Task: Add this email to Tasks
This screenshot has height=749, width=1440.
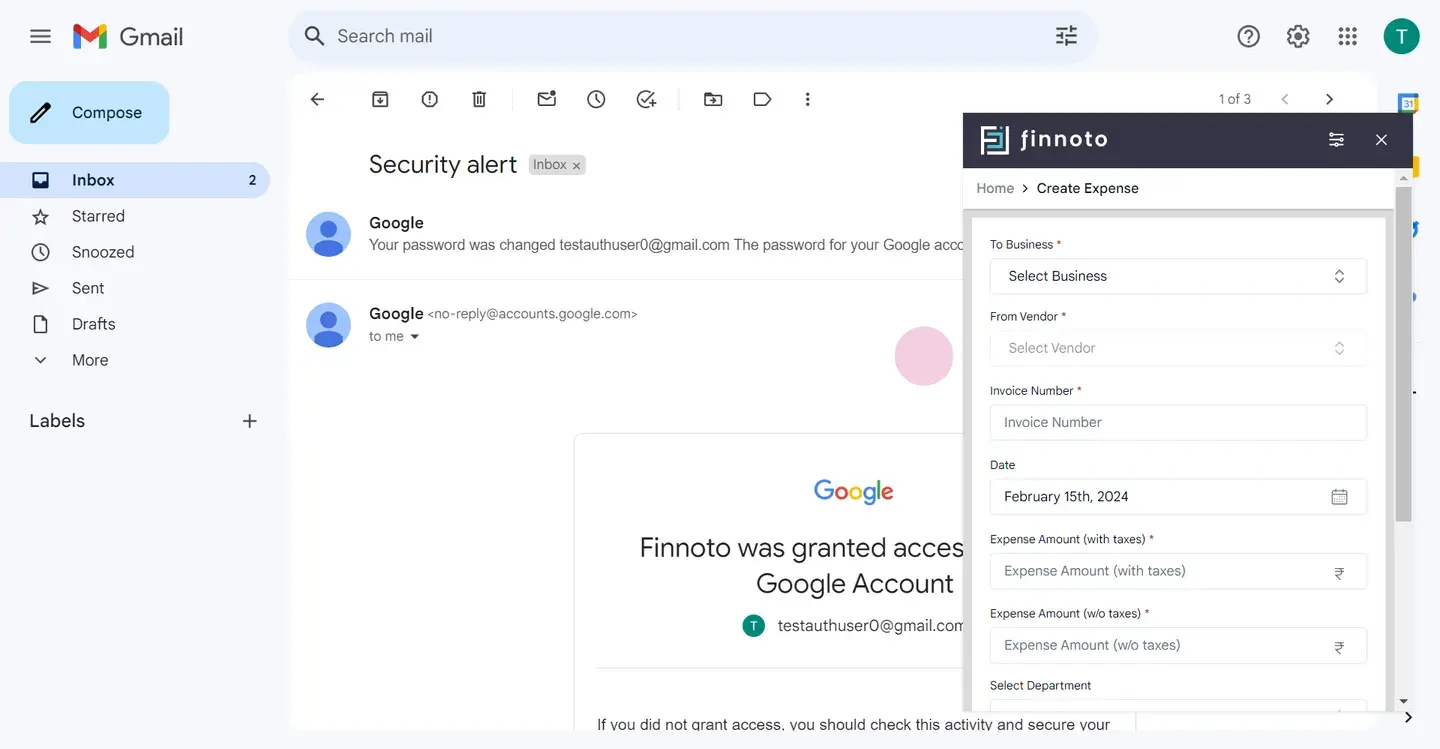Action: (646, 99)
